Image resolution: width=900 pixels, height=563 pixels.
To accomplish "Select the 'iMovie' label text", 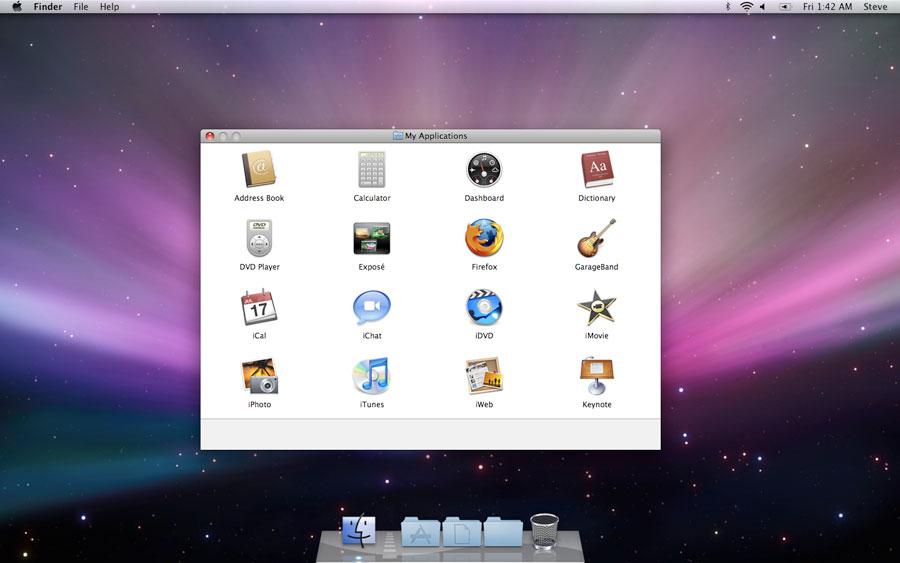I will tap(596, 336).
